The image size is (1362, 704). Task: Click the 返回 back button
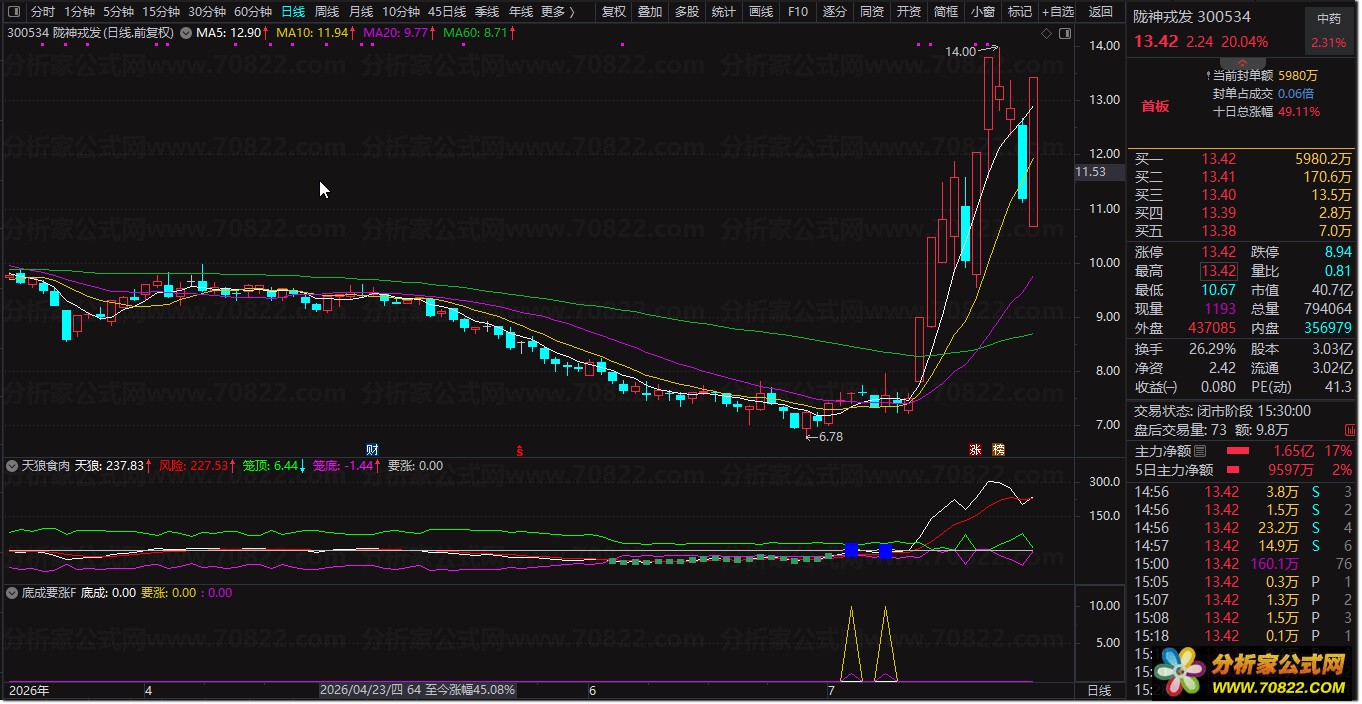coord(1100,12)
